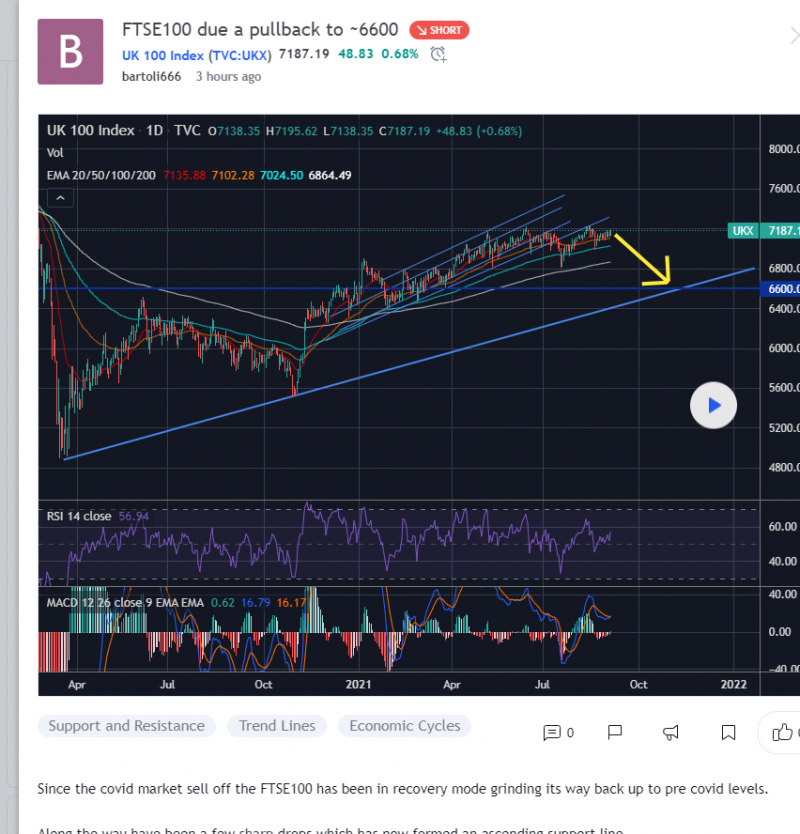Click the SHORT label badge

tap(439, 30)
